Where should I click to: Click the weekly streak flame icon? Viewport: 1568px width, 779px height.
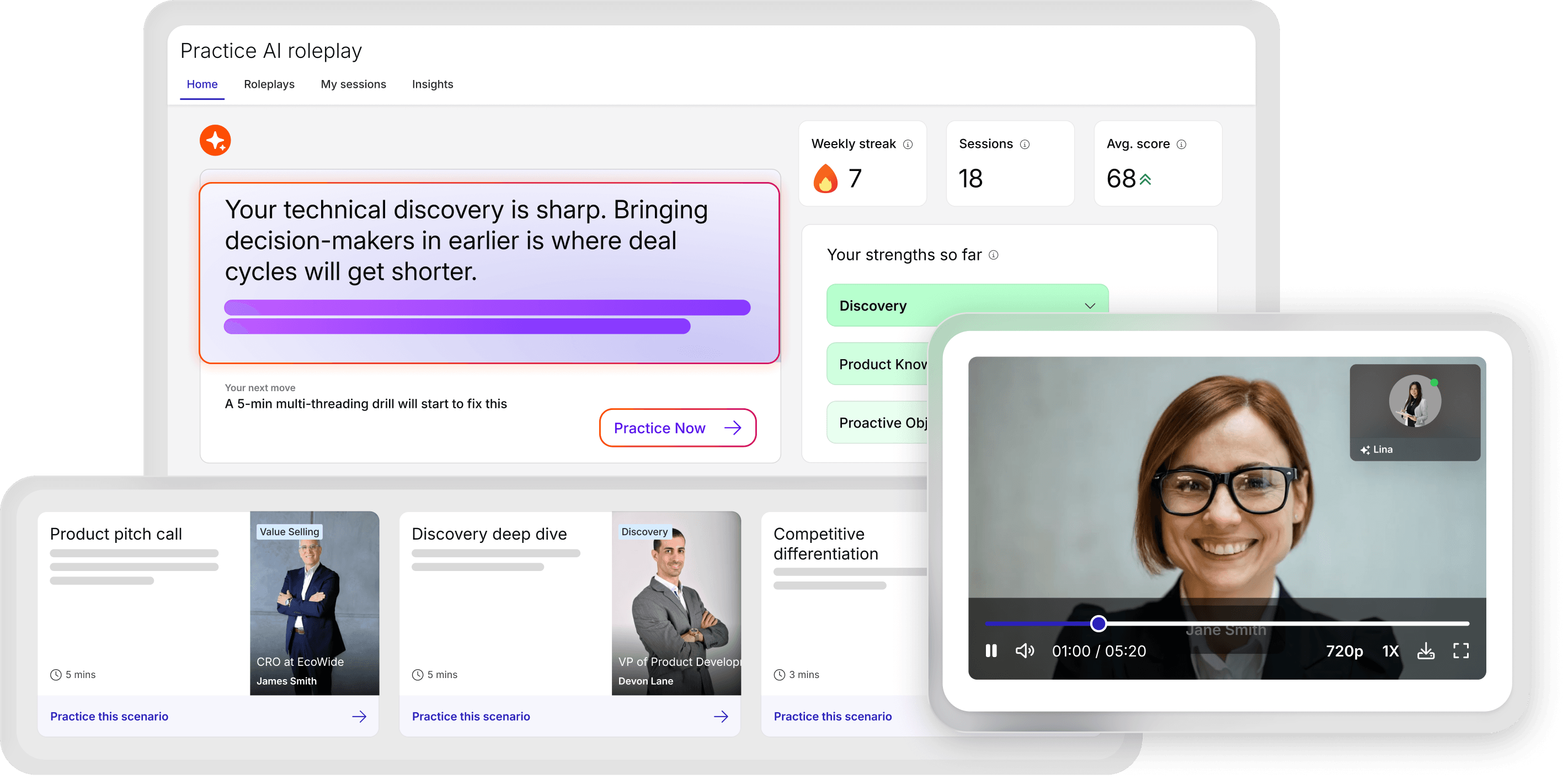[825, 178]
